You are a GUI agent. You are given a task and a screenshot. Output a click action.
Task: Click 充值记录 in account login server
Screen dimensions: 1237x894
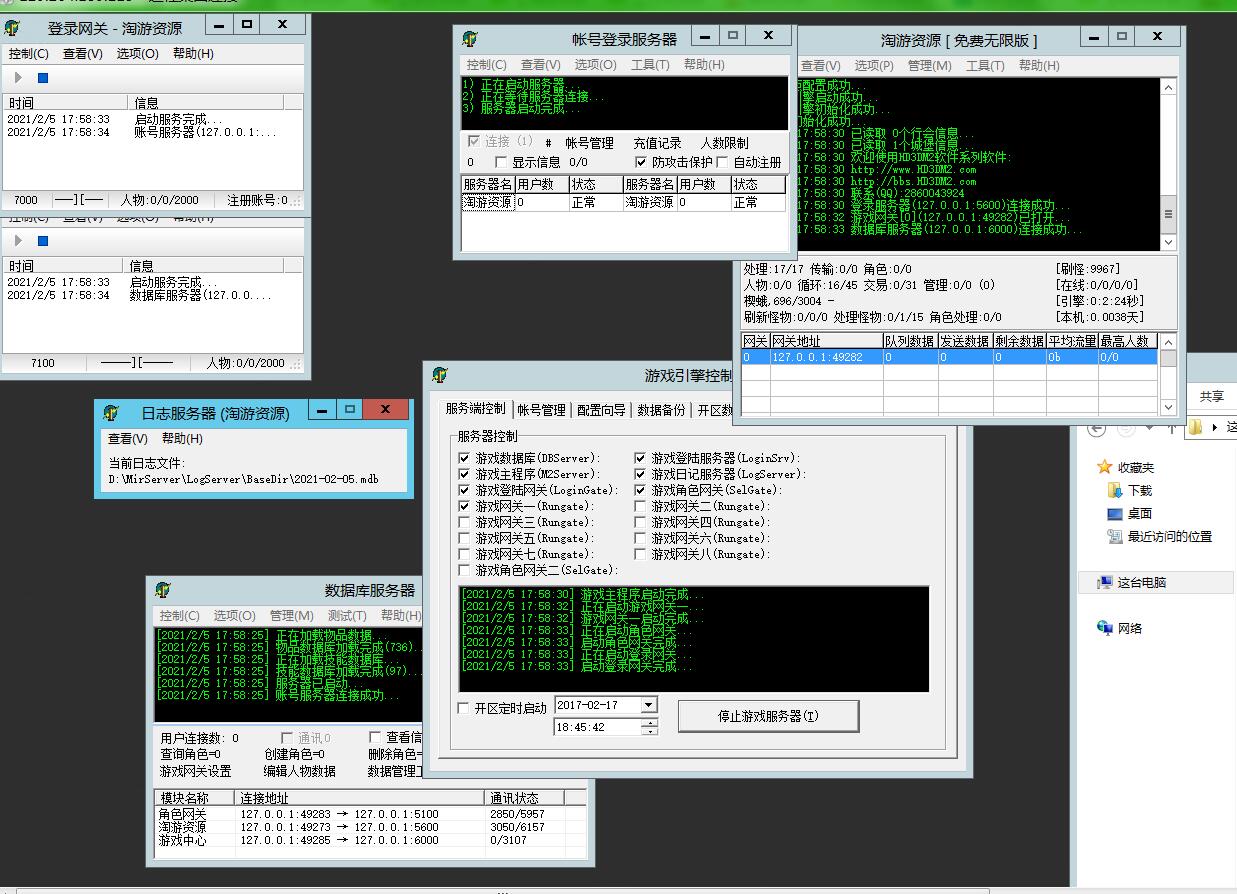coord(657,143)
